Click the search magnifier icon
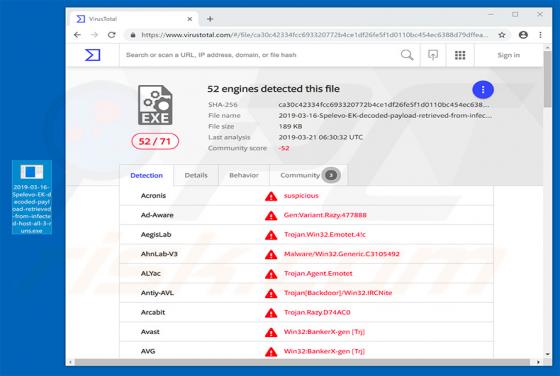The image size is (560, 376). tap(407, 55)
